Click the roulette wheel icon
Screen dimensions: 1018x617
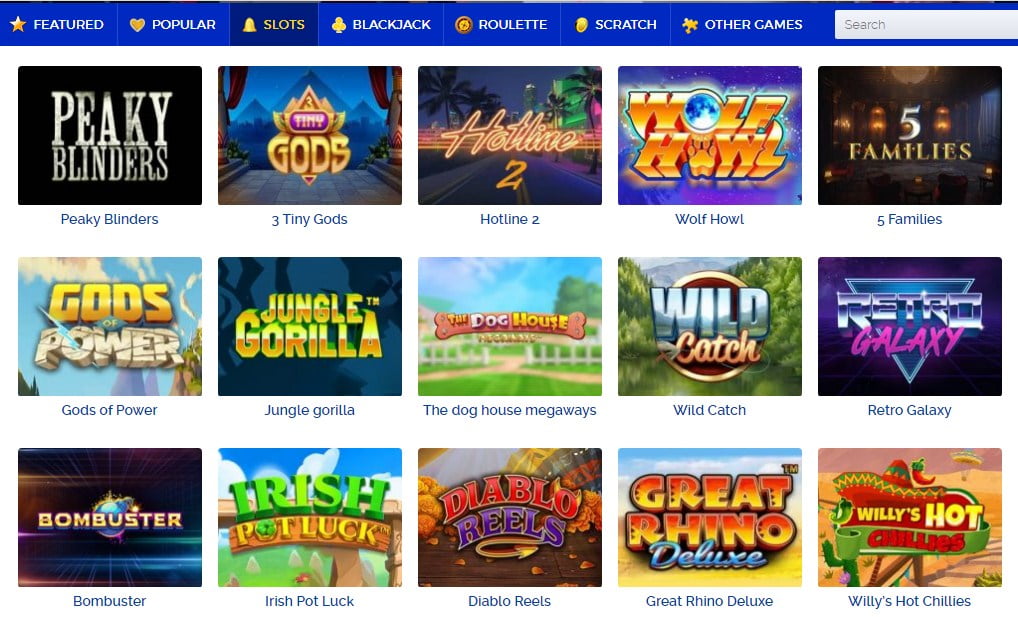pyautogui.click(x=464, y=25)
